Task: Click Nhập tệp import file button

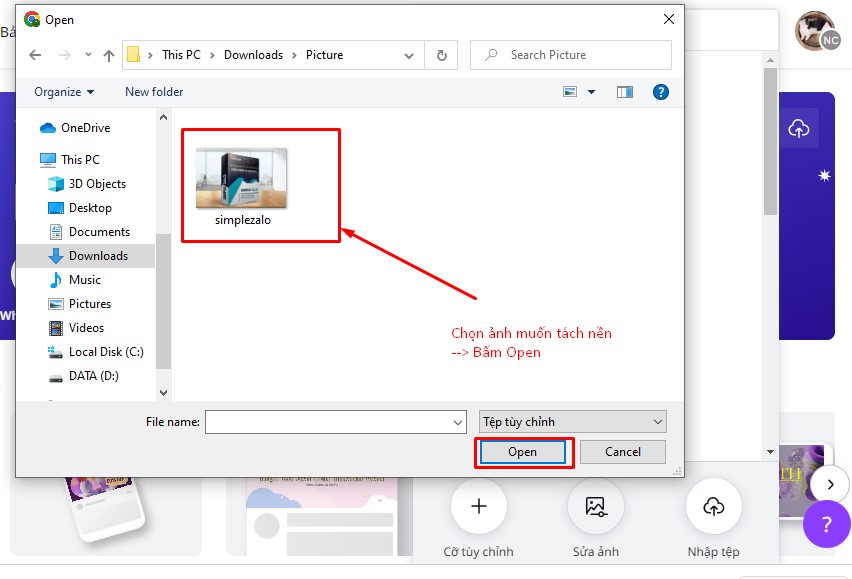Action: coord(713,506)
